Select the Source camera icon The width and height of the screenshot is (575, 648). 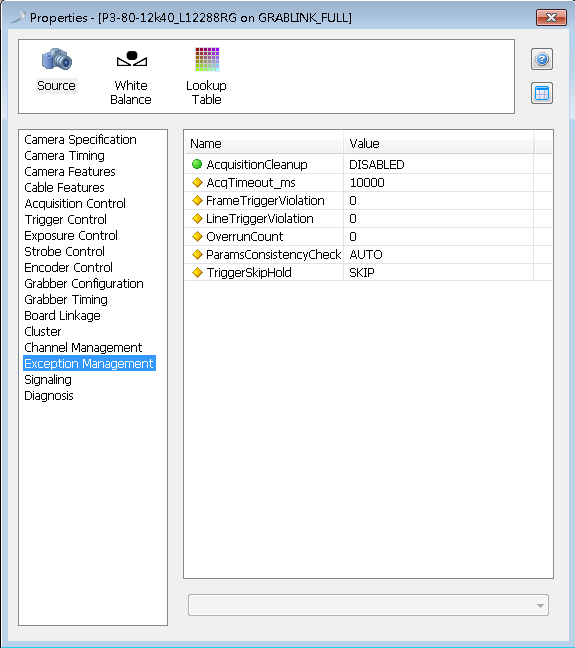click(57, 60)
